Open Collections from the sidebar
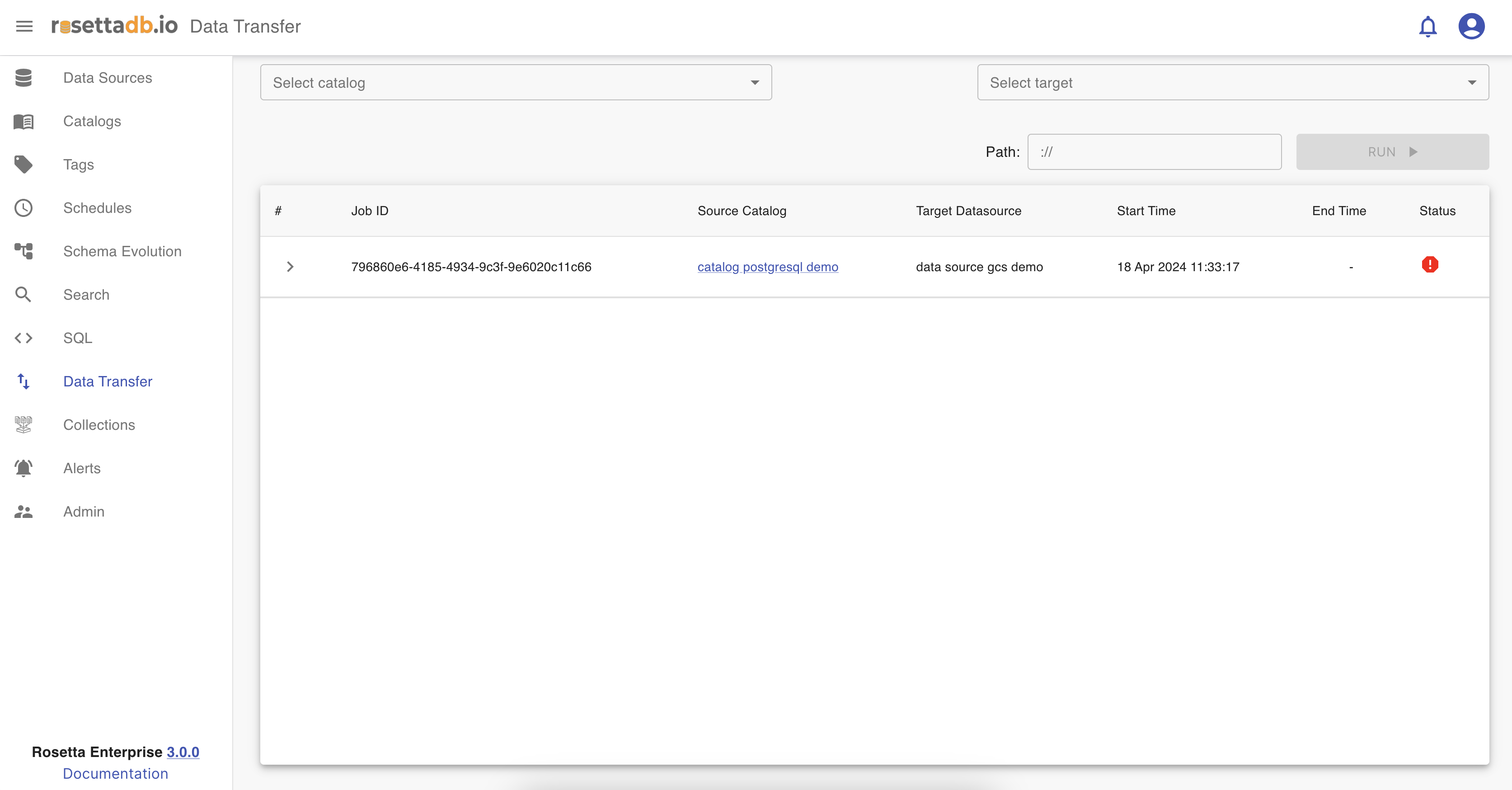The width and height of the screenshot is (1512, 790). coord(99,425)
